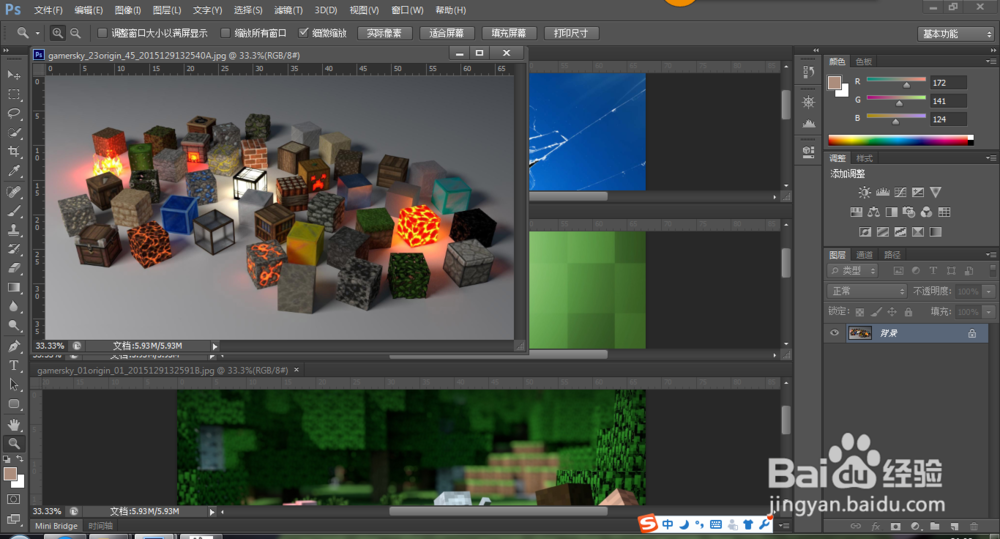Open the Layers panel flyout menu
This screenshot has width=1000, height=539.
pyautogui.click(x=990, y=255)
